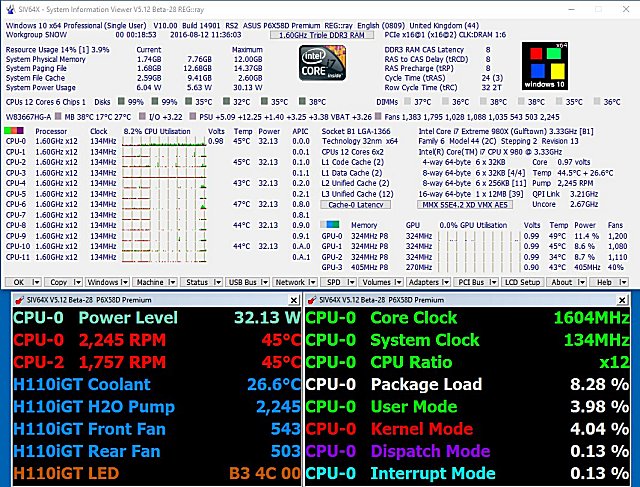Click the disk indicator square beside 32°C

[227, 101]
